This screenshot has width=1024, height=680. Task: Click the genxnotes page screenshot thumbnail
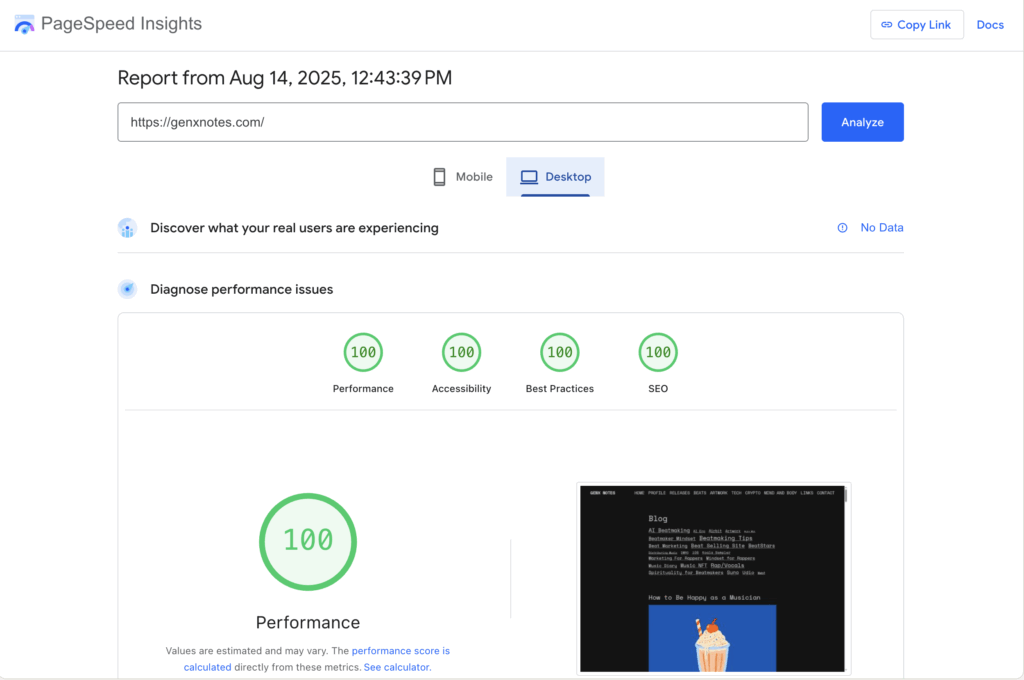coord(712,579)
